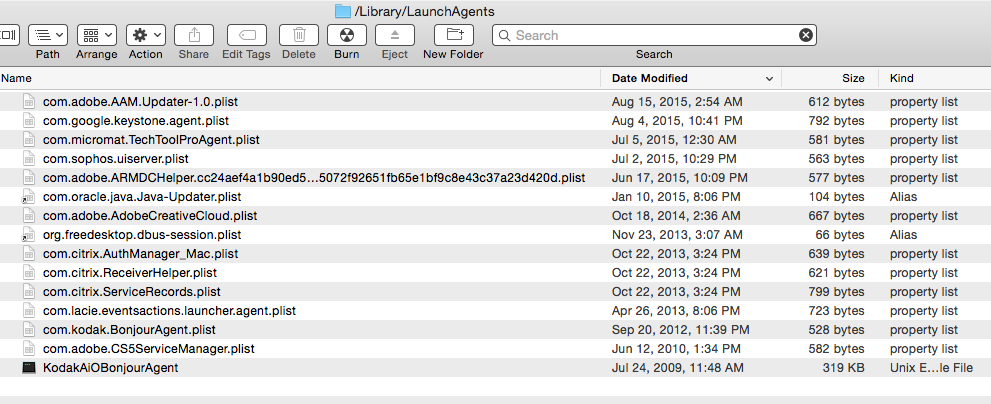The width and height of the screenshot is (991, 404).
Task: Click file name org.freedesktop.dbus-session.plist
Action: (142, 235)
